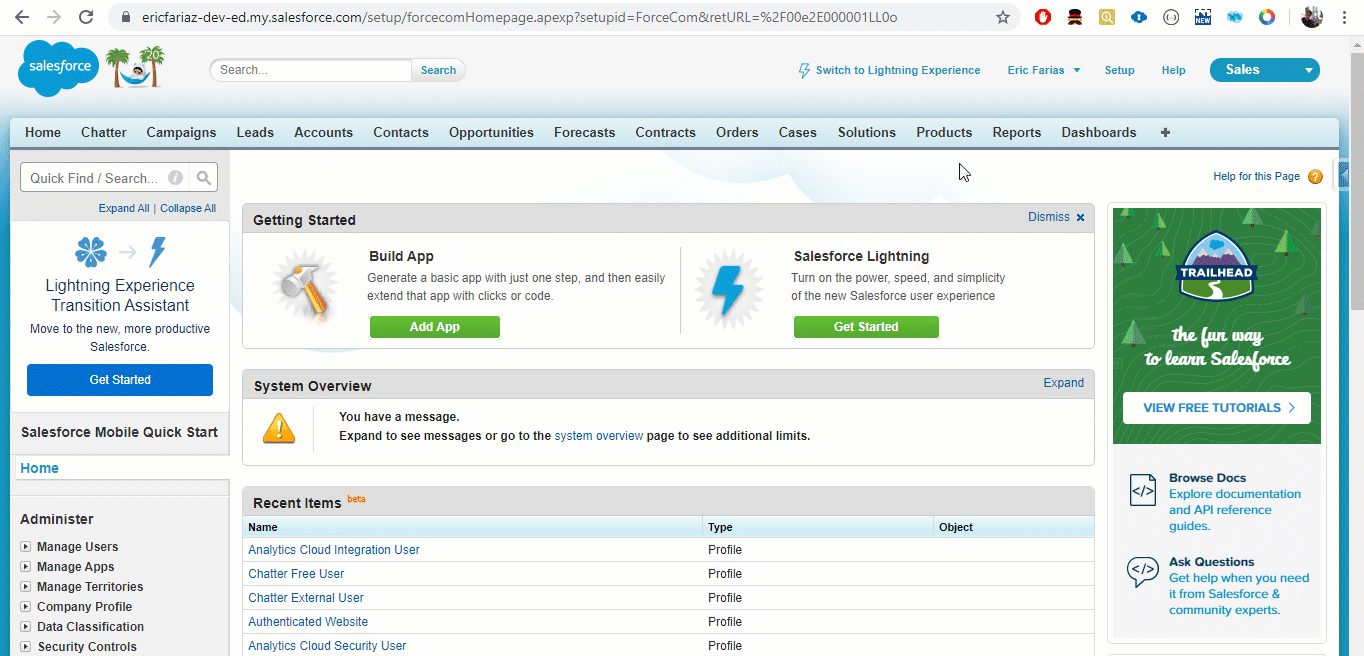Open the system overview link
The width and height of the screenshot is (1364, 656).
pos(599,436)
